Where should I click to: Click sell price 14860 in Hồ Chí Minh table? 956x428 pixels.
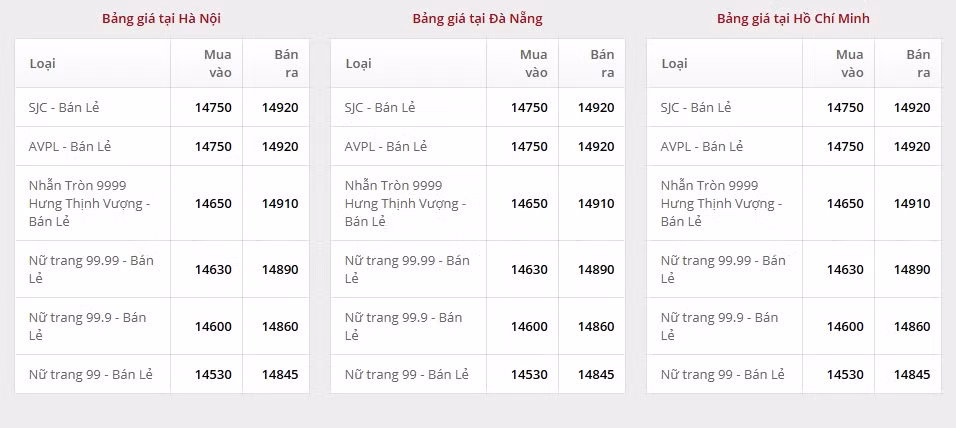[912, 326]
